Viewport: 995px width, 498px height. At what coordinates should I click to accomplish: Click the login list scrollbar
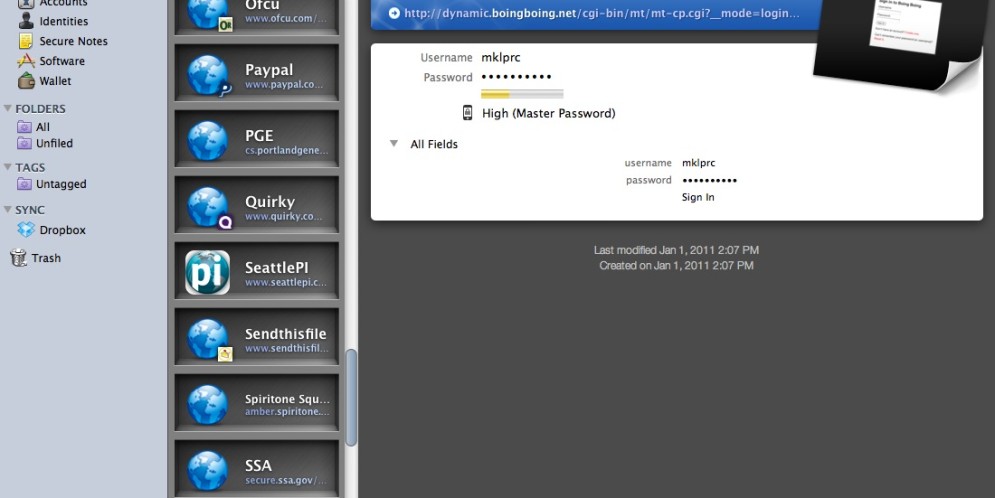(351, 396)
